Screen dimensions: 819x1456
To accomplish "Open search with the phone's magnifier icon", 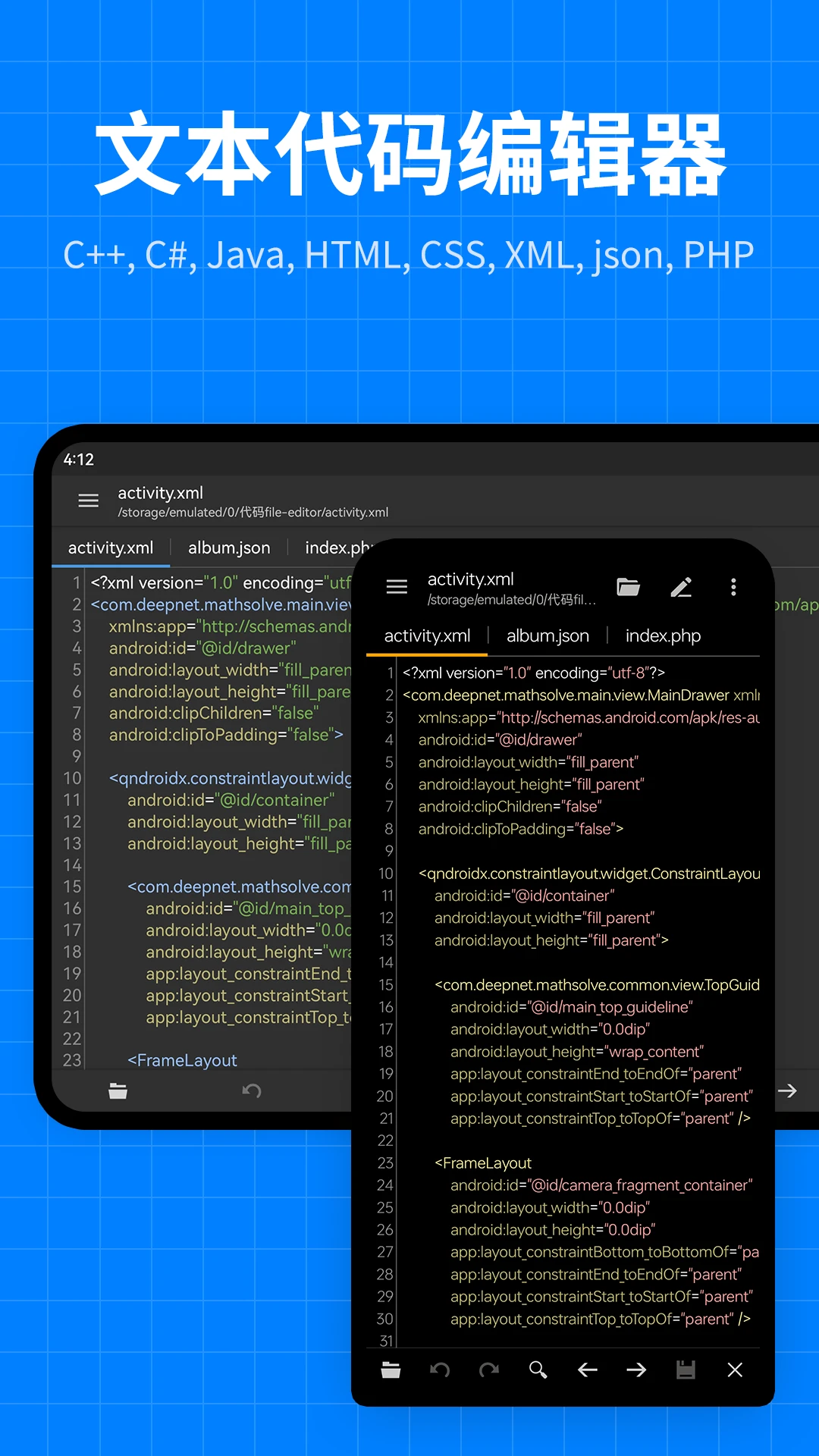I will [x=538, y=1370].
